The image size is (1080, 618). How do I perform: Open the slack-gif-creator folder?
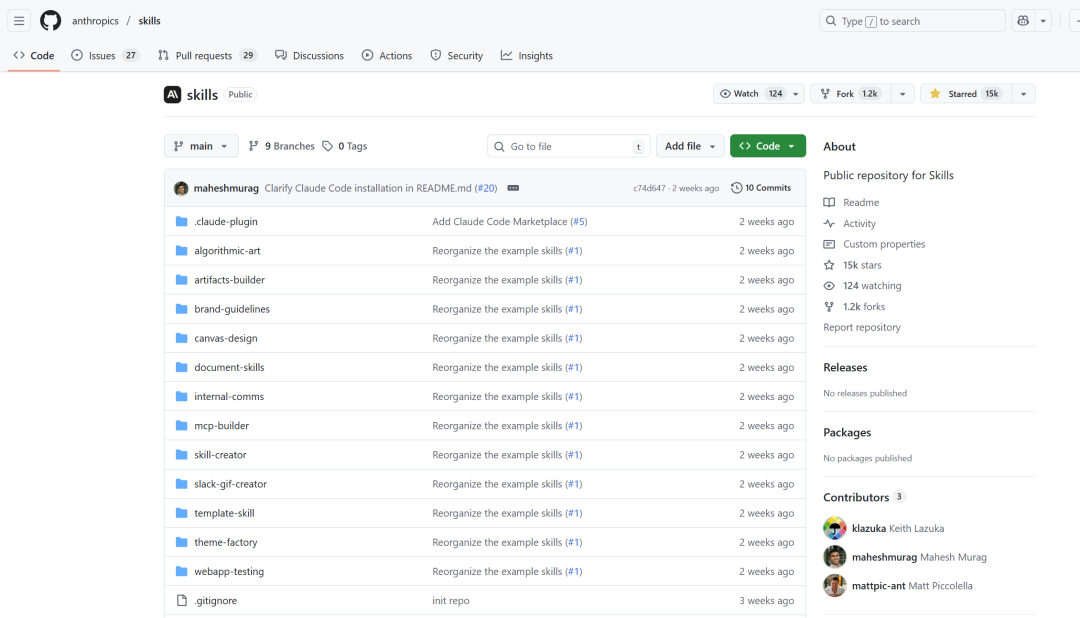click(231, 484)
